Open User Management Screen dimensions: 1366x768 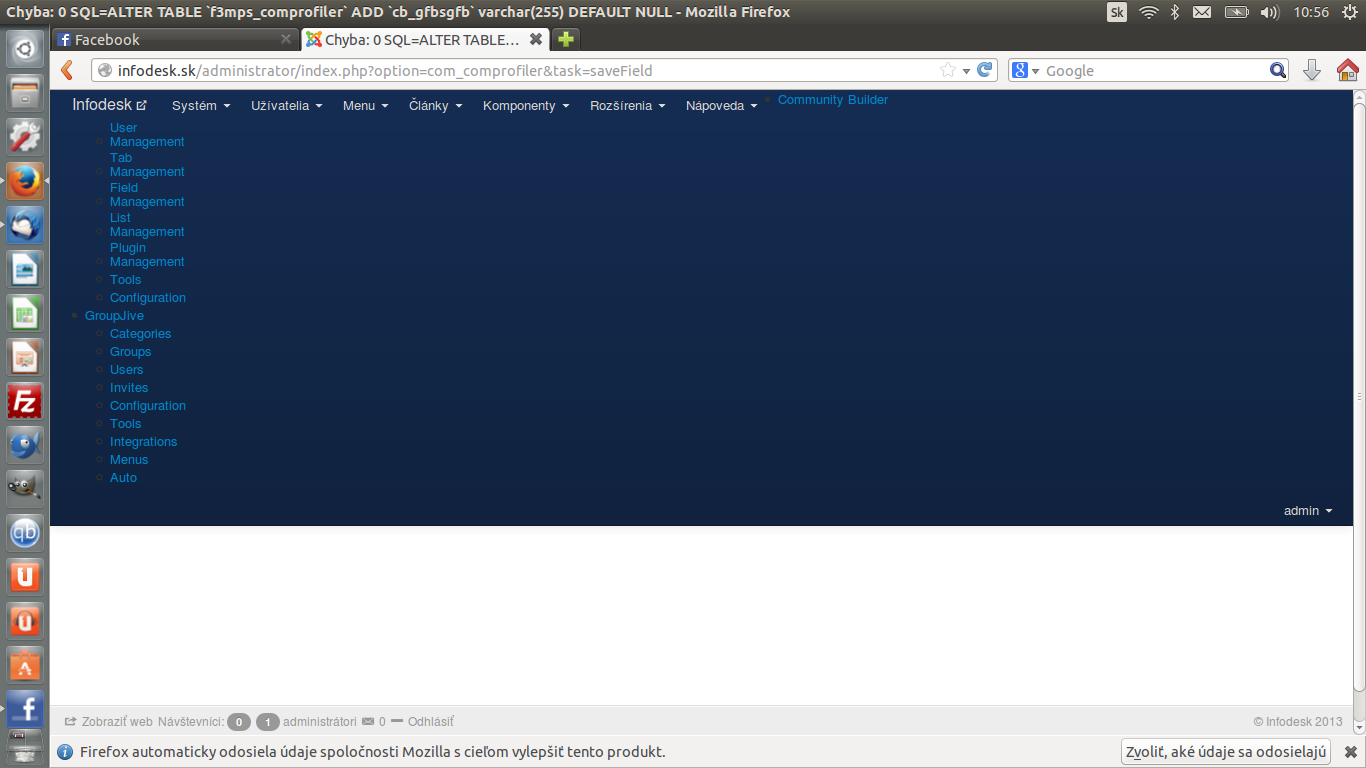147,135
